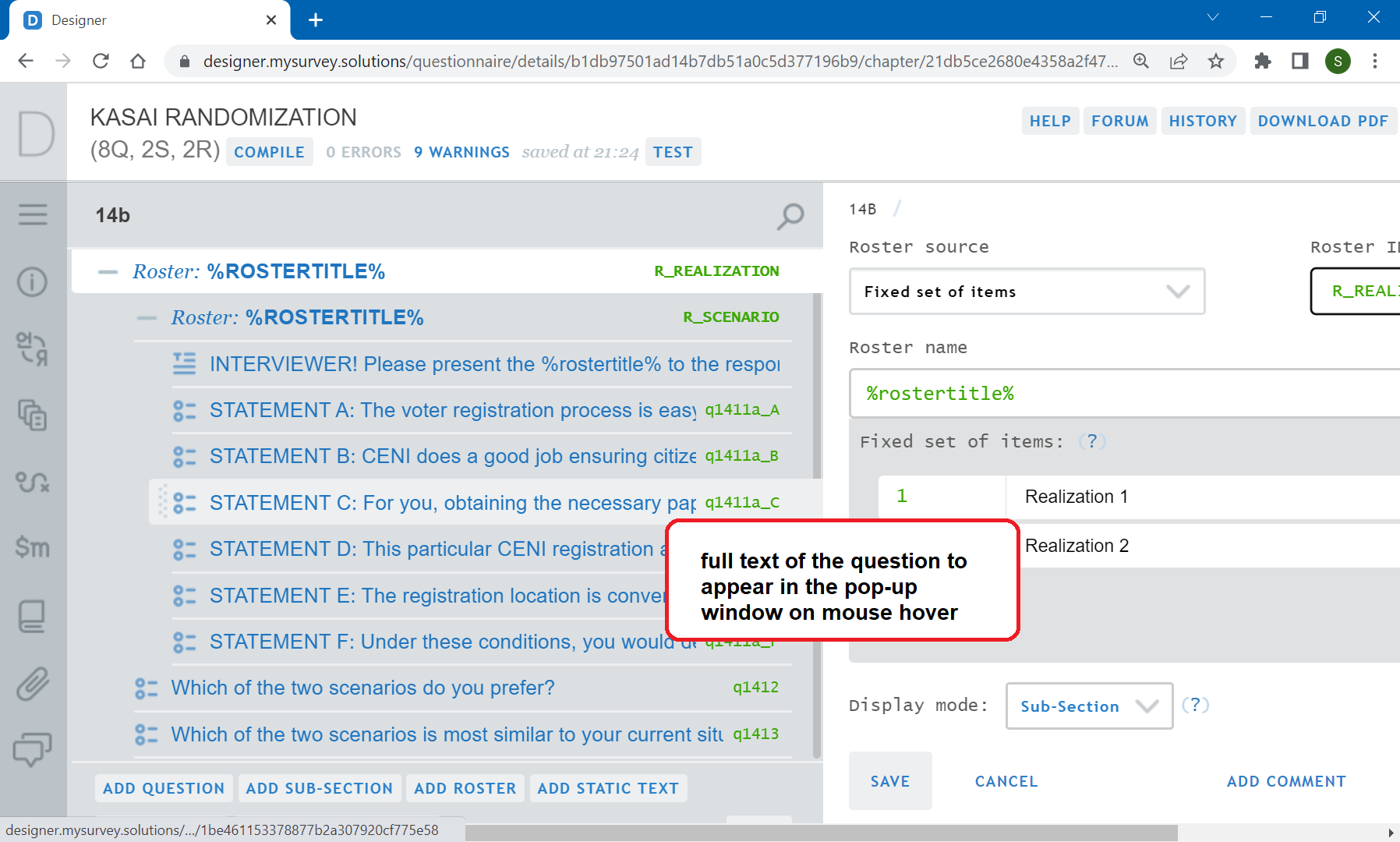
Task: Collapse the R_SCENARIO roster
Action: point(147,317)
